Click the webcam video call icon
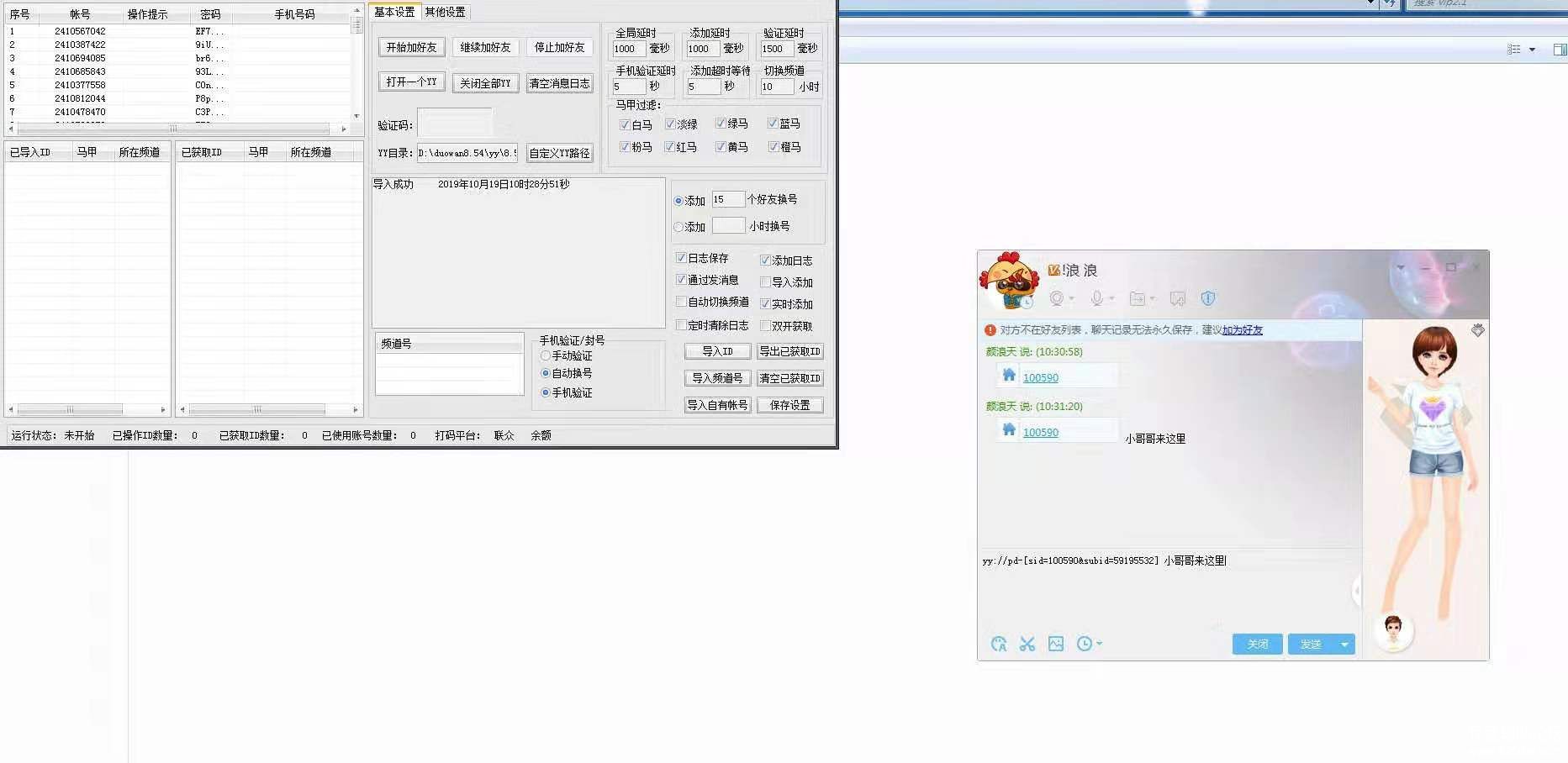The image size is (1568, 763). point(1057,299)
